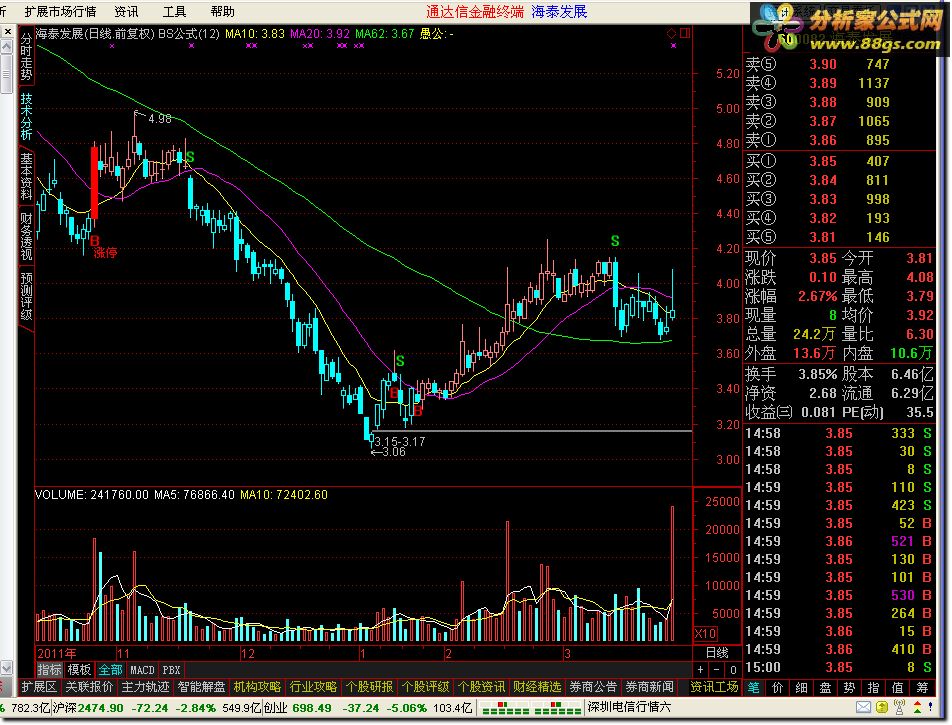Open the 券商新闻 bottom tab
Image resolution: width=952 pixels, height=725 pixels.
[650, 687]
